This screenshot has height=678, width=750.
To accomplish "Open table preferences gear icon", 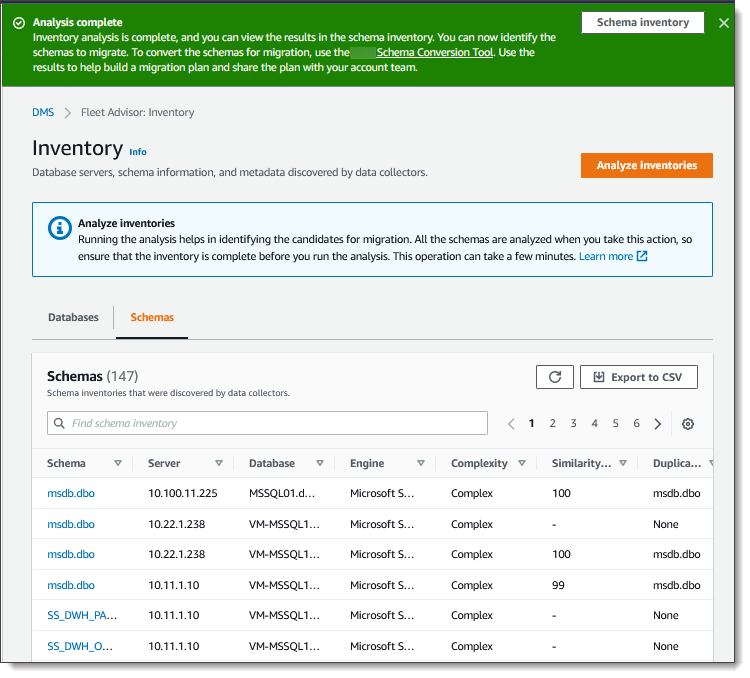I will 688,424.
